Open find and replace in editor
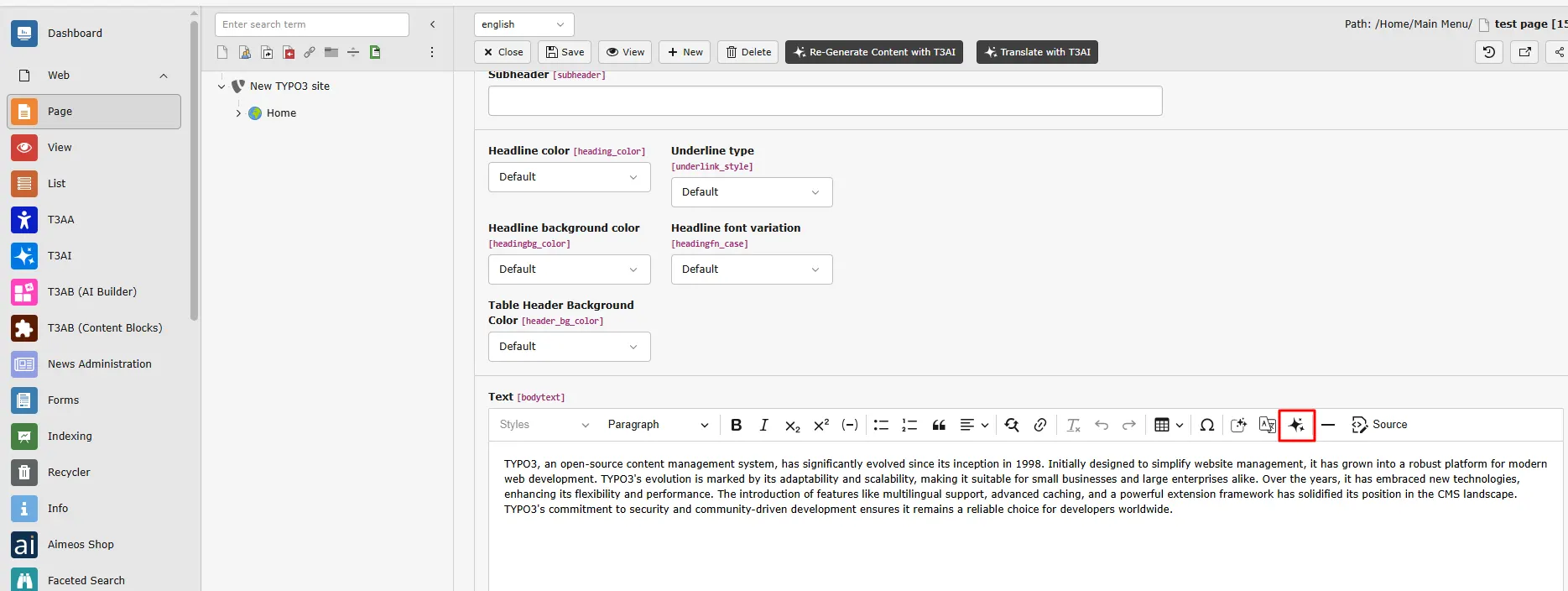Image resolution: width=1568 pixels, height=591 pixels. 1012,425
